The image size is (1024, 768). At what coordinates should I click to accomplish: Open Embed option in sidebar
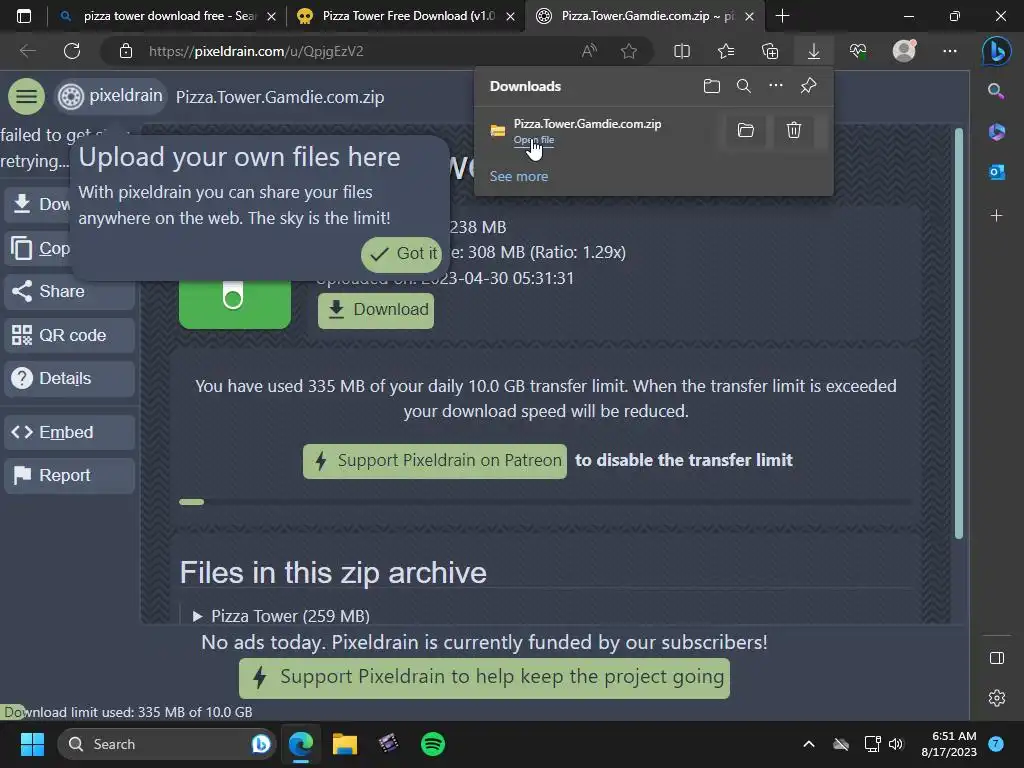tap(69, 432)
